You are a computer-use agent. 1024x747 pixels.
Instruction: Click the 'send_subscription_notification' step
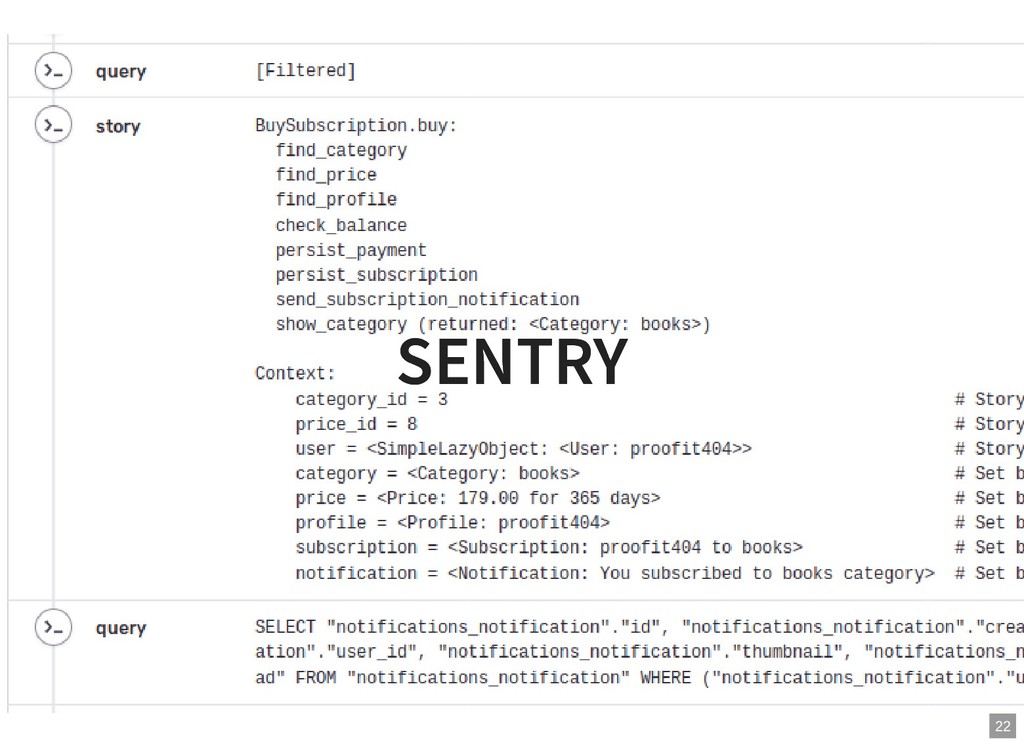pyautogui.click(x=427, y=299)
